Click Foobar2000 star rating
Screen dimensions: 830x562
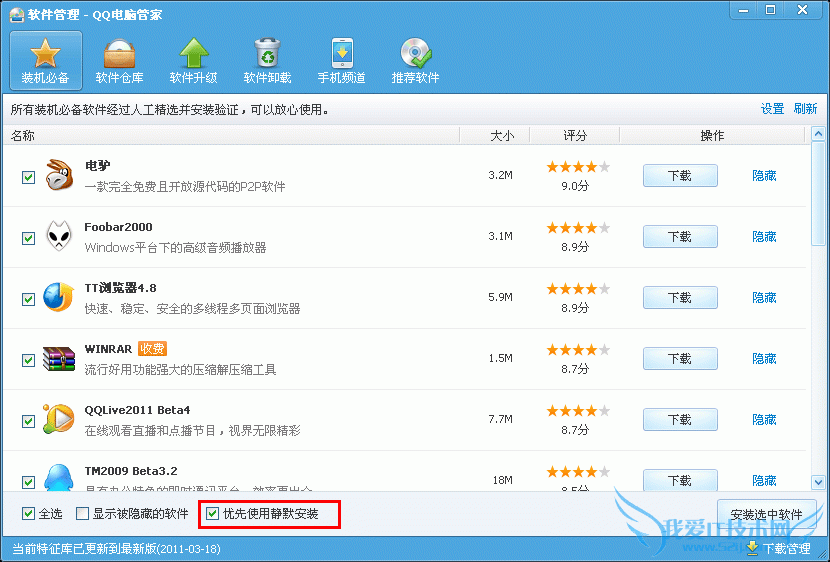click(578, 228)
